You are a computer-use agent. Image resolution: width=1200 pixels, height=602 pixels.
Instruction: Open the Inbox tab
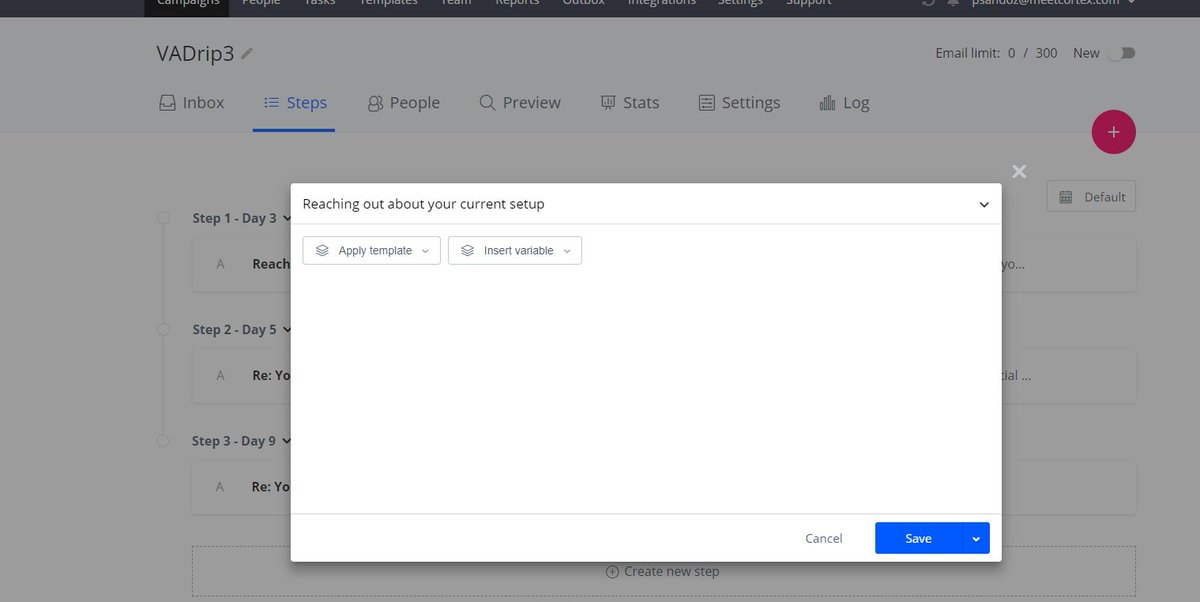point(191,102)
